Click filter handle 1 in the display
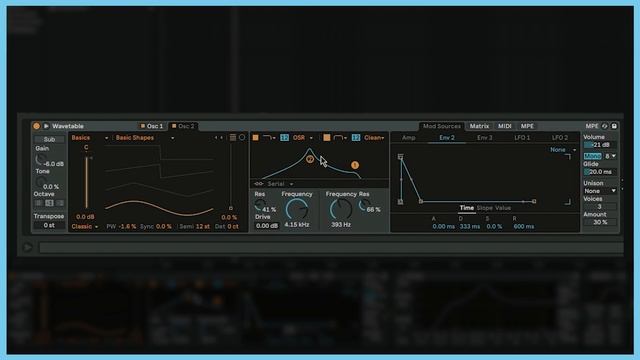This screenshot has width=640, height=360. coord(355,165)
